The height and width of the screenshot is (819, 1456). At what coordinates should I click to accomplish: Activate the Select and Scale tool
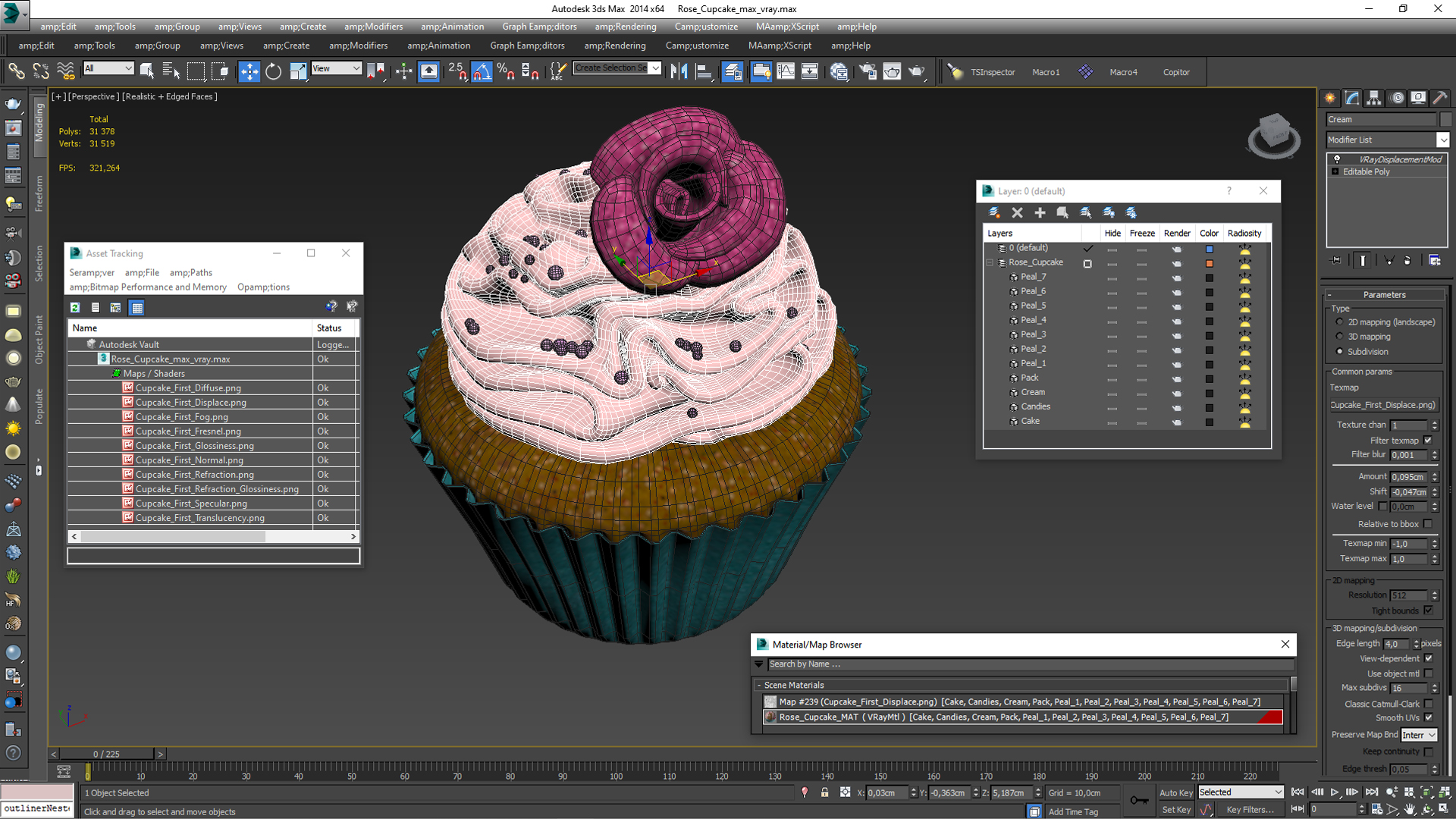pyautogui.click(x=298, y=71)
